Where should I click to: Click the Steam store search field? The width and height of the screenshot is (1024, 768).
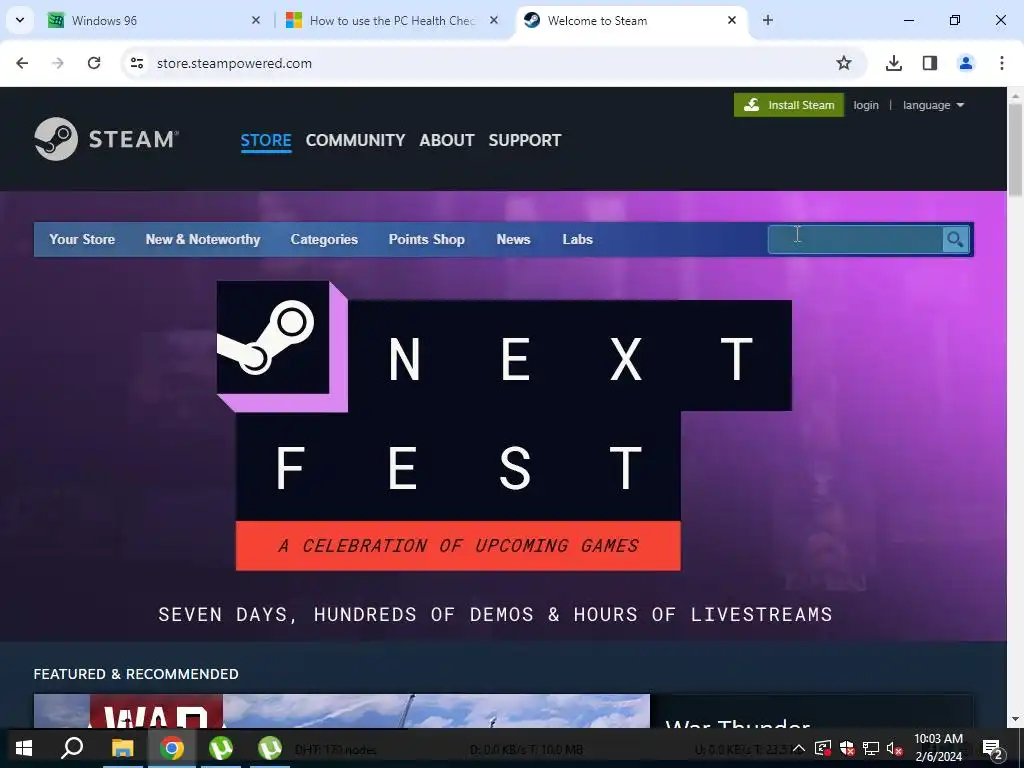coord(855,240)
